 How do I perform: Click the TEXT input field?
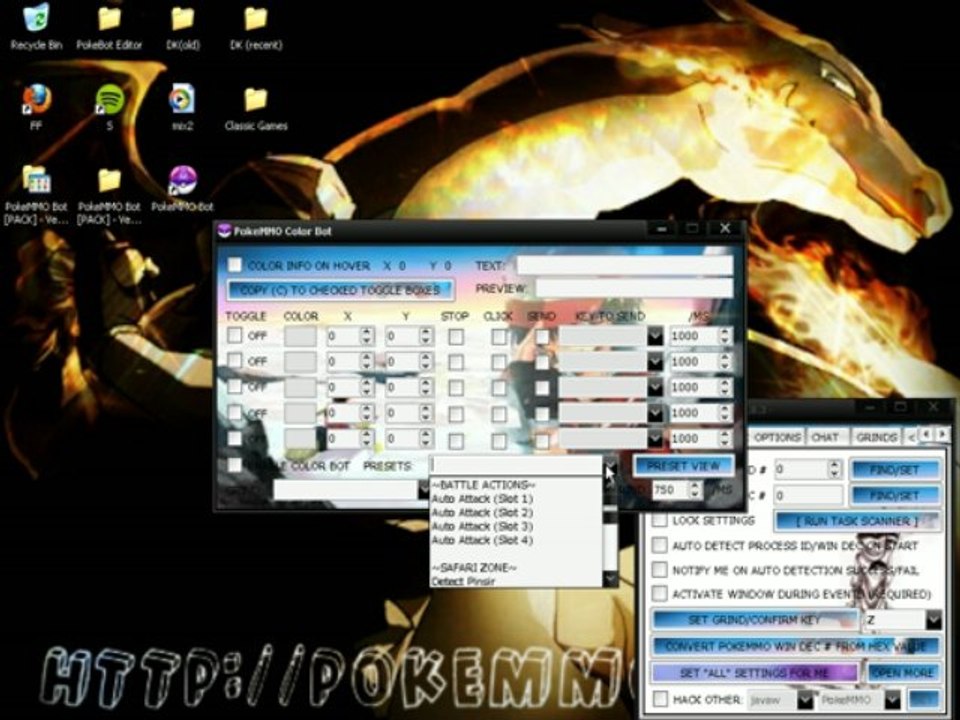tap(624, 265)
